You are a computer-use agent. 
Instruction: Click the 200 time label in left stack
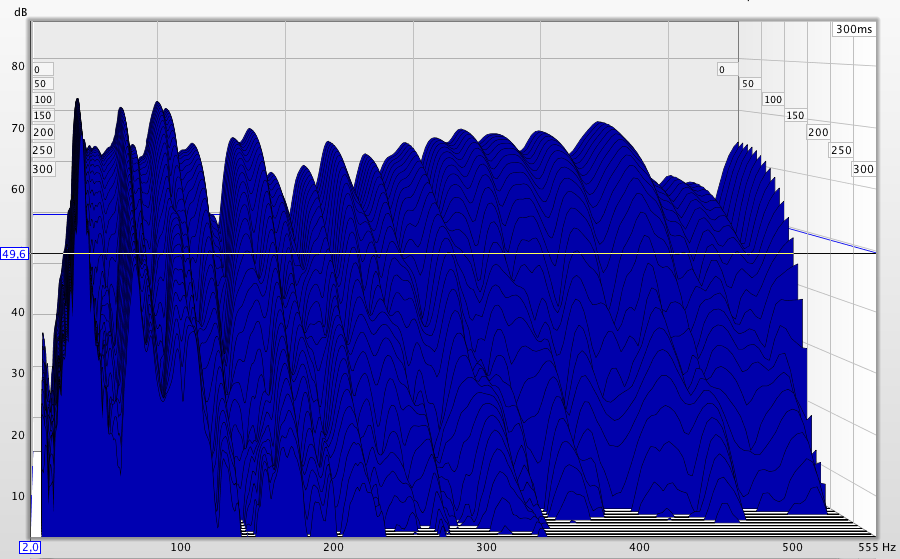point(43,132)
